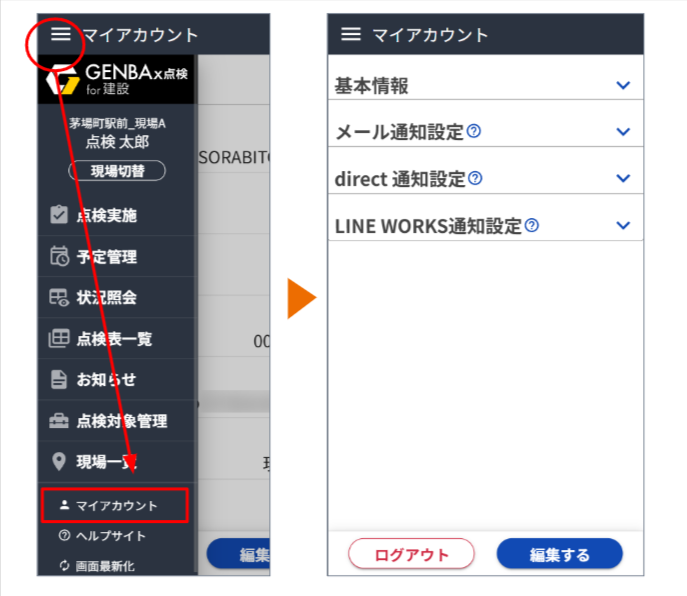The image size is (687, 596).
Task: Click help icon beside direct 通知設定
Action: [x=475, y=178]
